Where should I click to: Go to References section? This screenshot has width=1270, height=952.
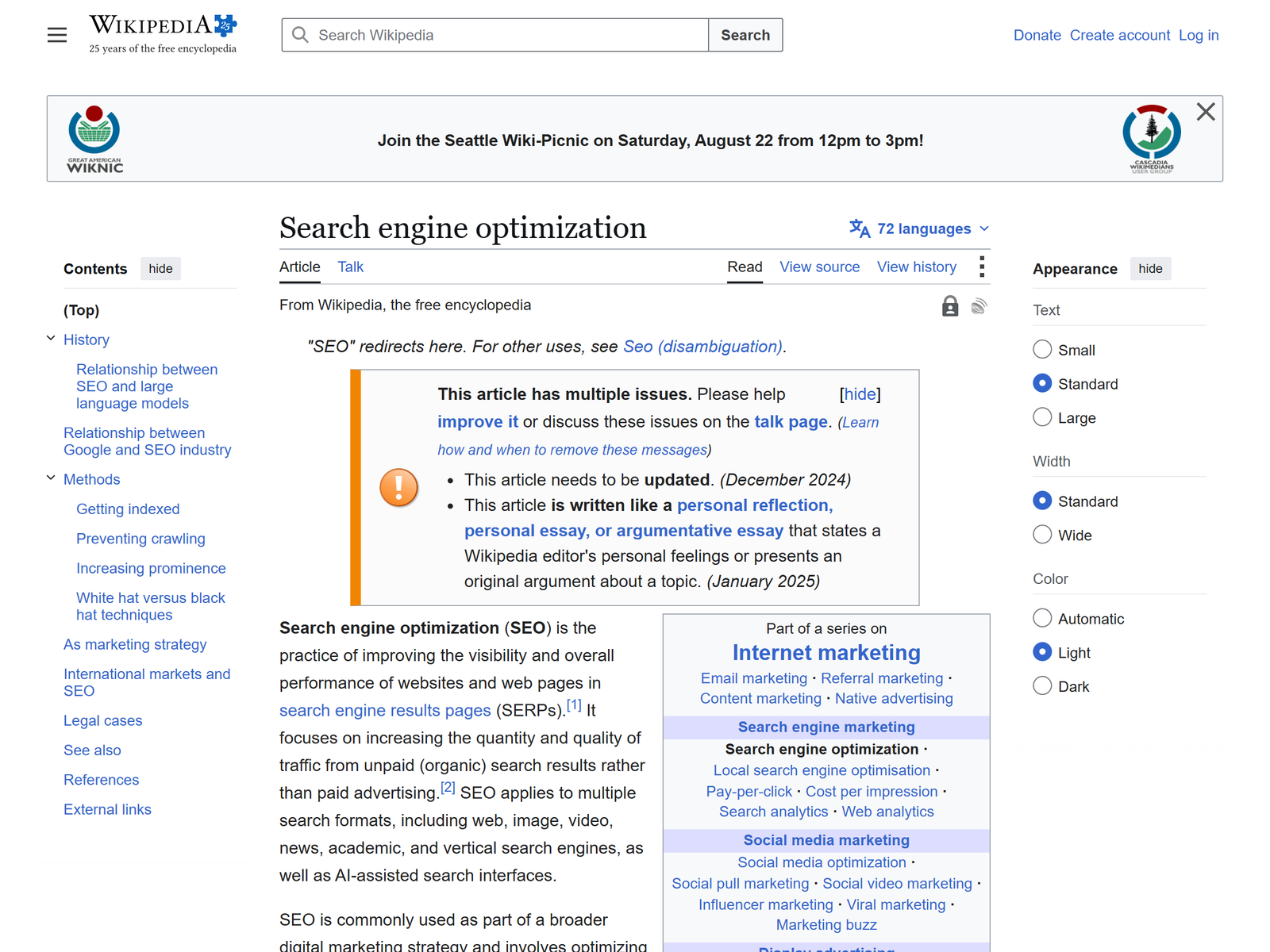coord(101,780)
